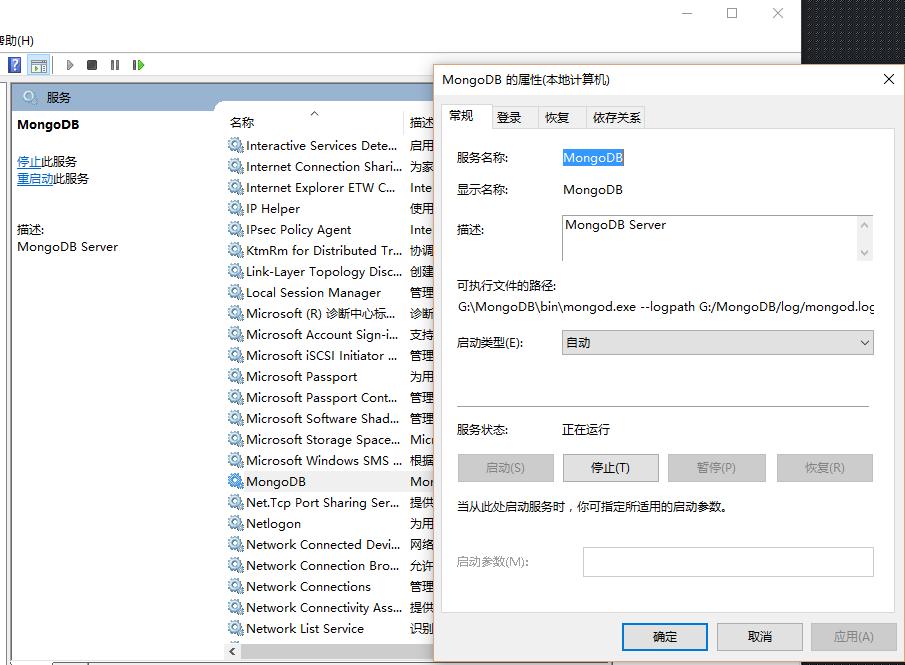Click the magnifier icon in Services header

coord(29,97)
